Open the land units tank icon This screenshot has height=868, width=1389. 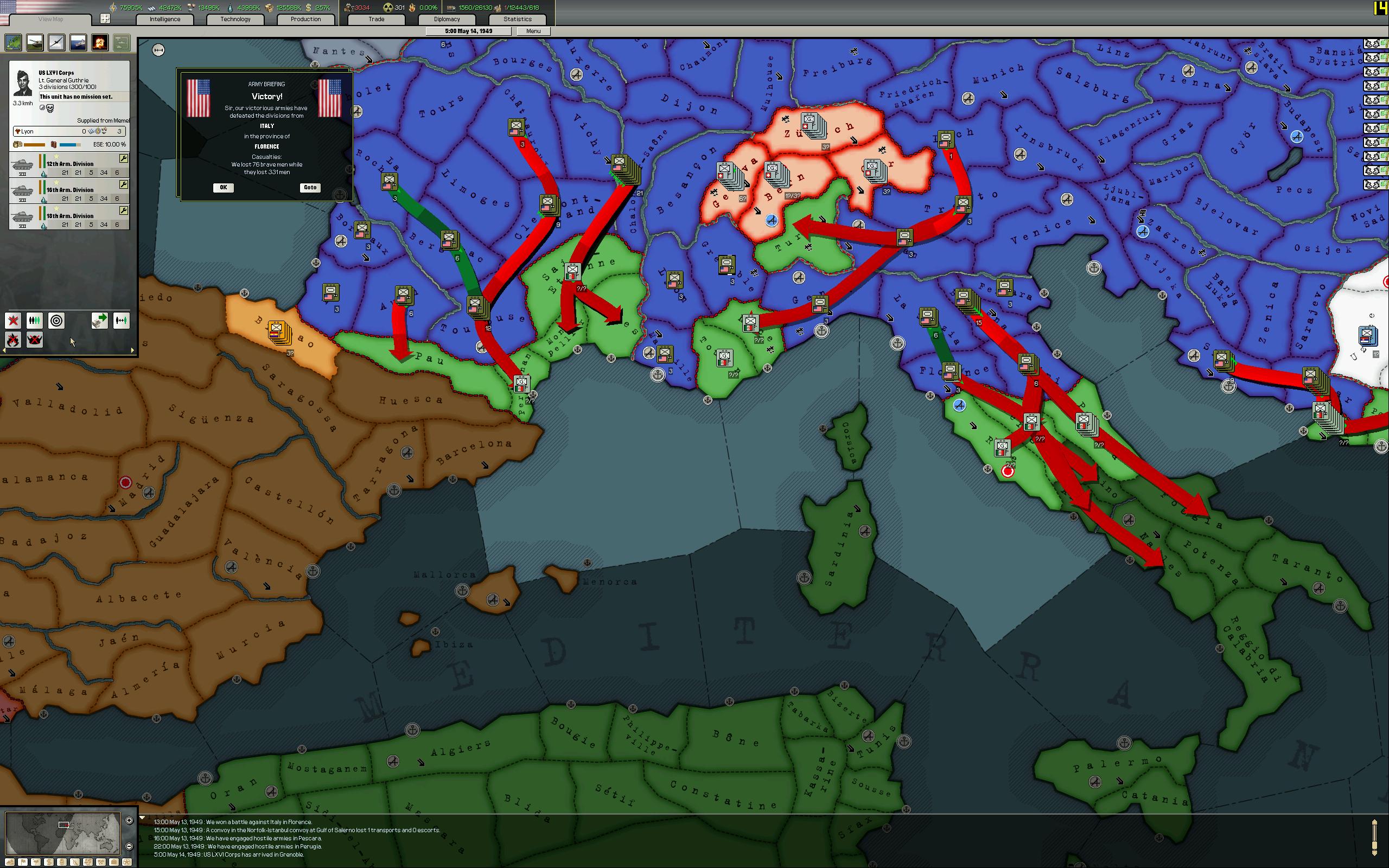click(34, 42)
